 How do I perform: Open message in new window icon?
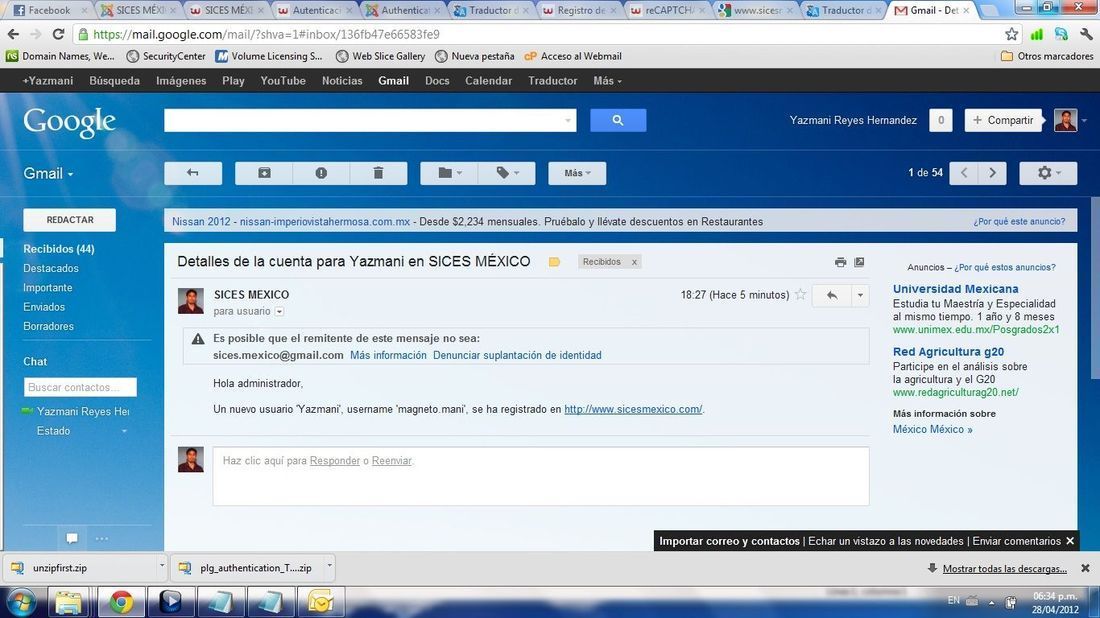point(859,262)
